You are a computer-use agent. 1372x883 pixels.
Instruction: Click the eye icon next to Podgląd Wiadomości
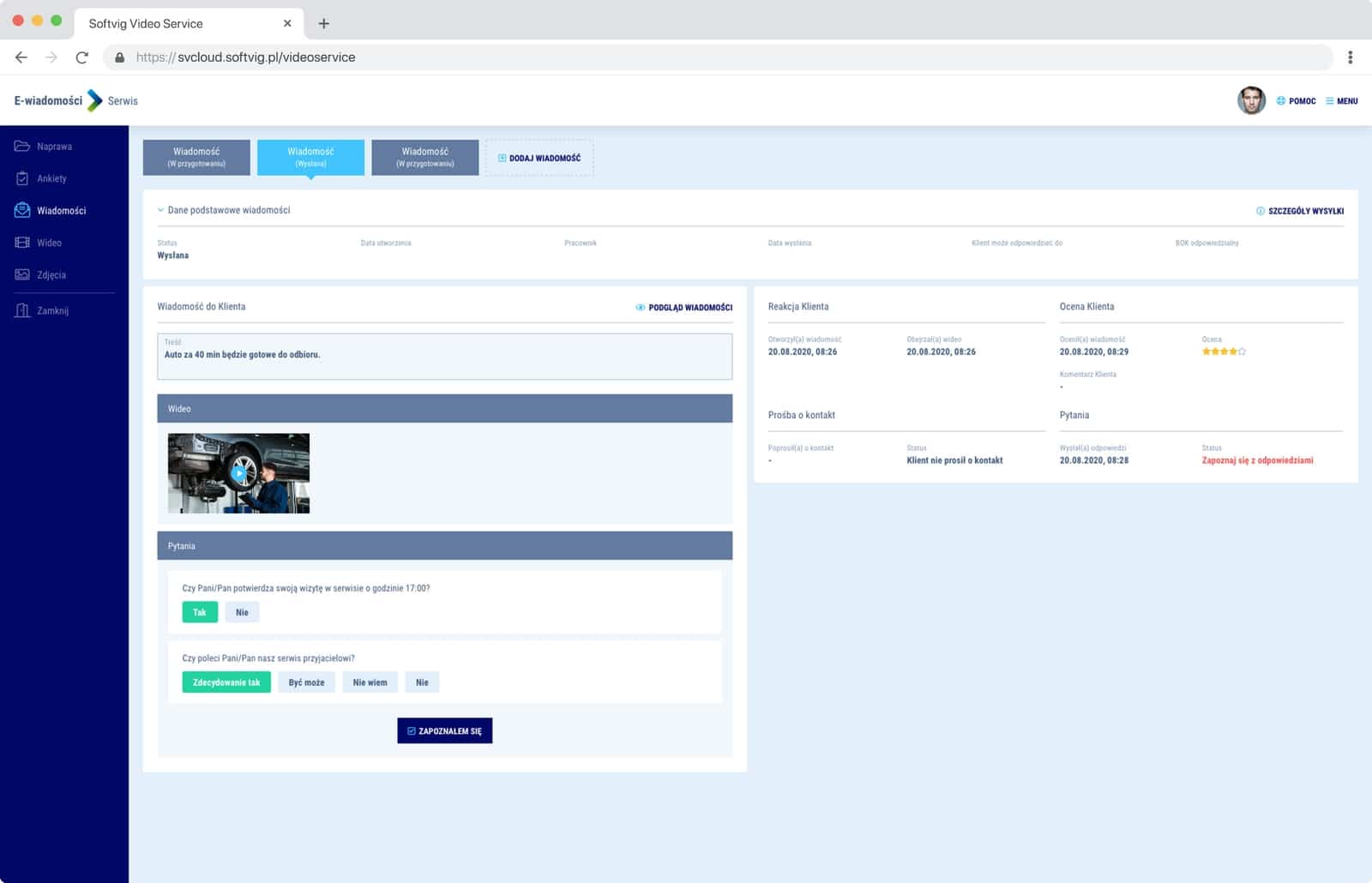click(638, 306)
